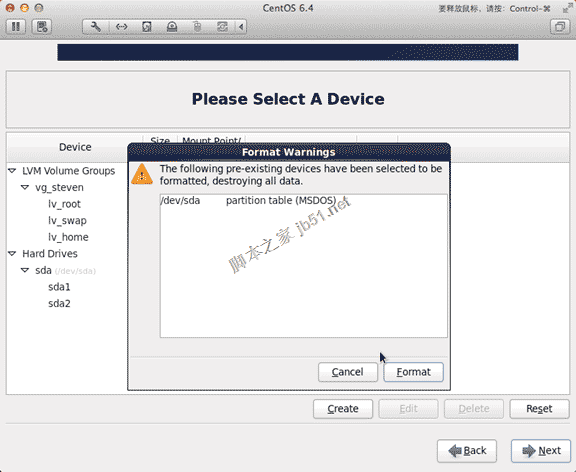Screen dimensions: 576x472
Task: Select lv_root logical volume
Action: coord(64,204)
